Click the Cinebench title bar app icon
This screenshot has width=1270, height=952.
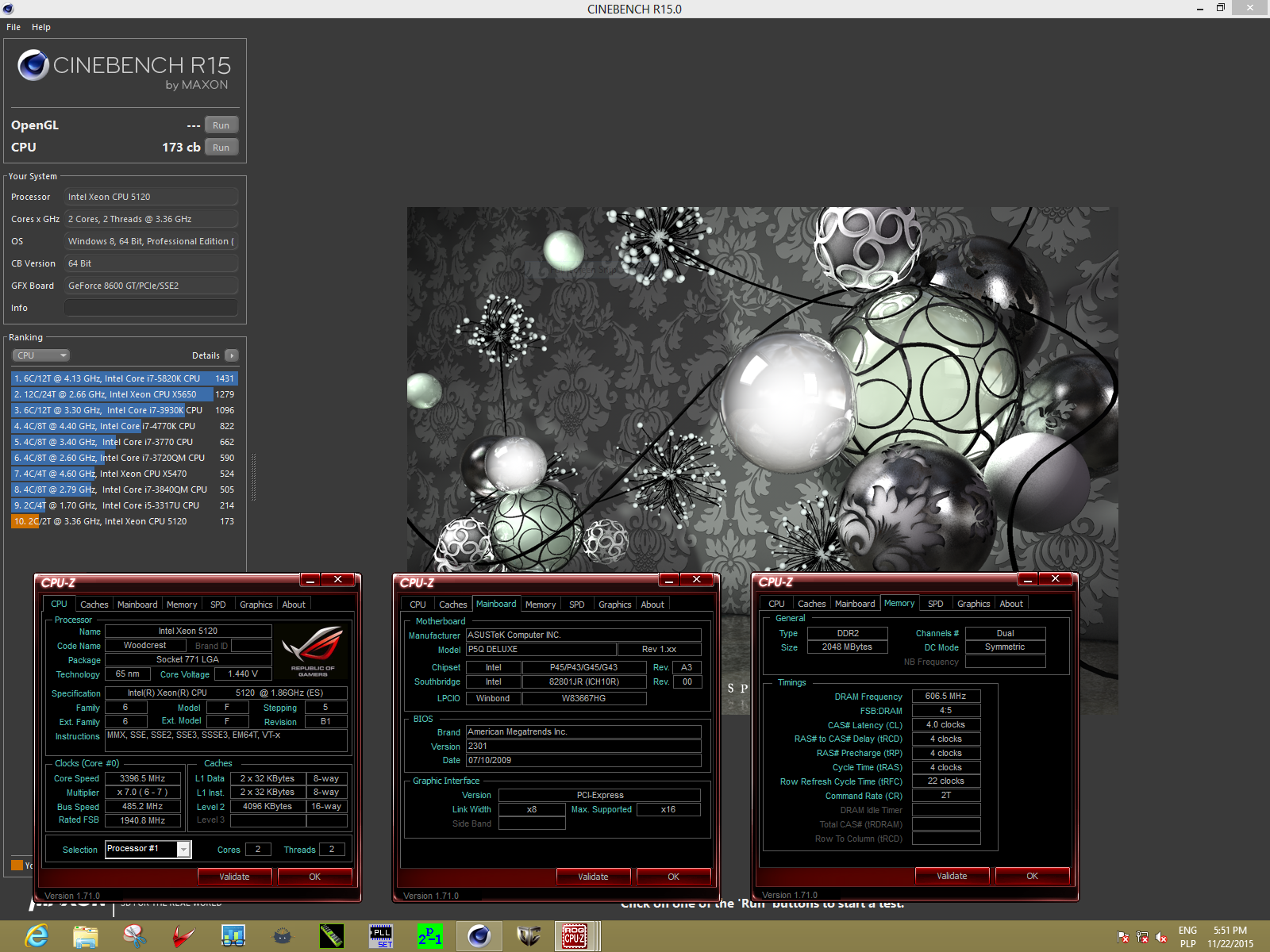(x=8, y=9)
